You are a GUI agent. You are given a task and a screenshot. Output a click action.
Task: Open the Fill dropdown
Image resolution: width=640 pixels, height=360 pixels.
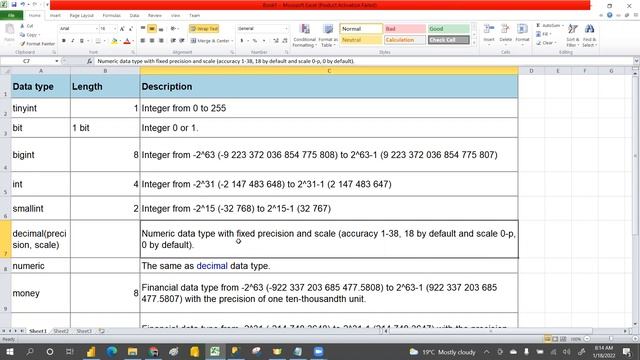pos(544,34)
